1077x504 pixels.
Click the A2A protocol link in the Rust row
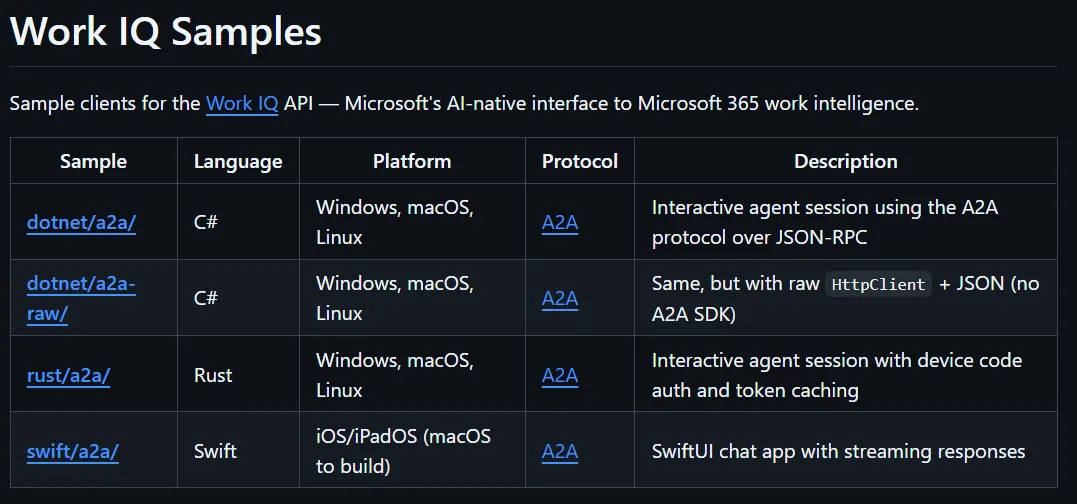tap(560, 376)
